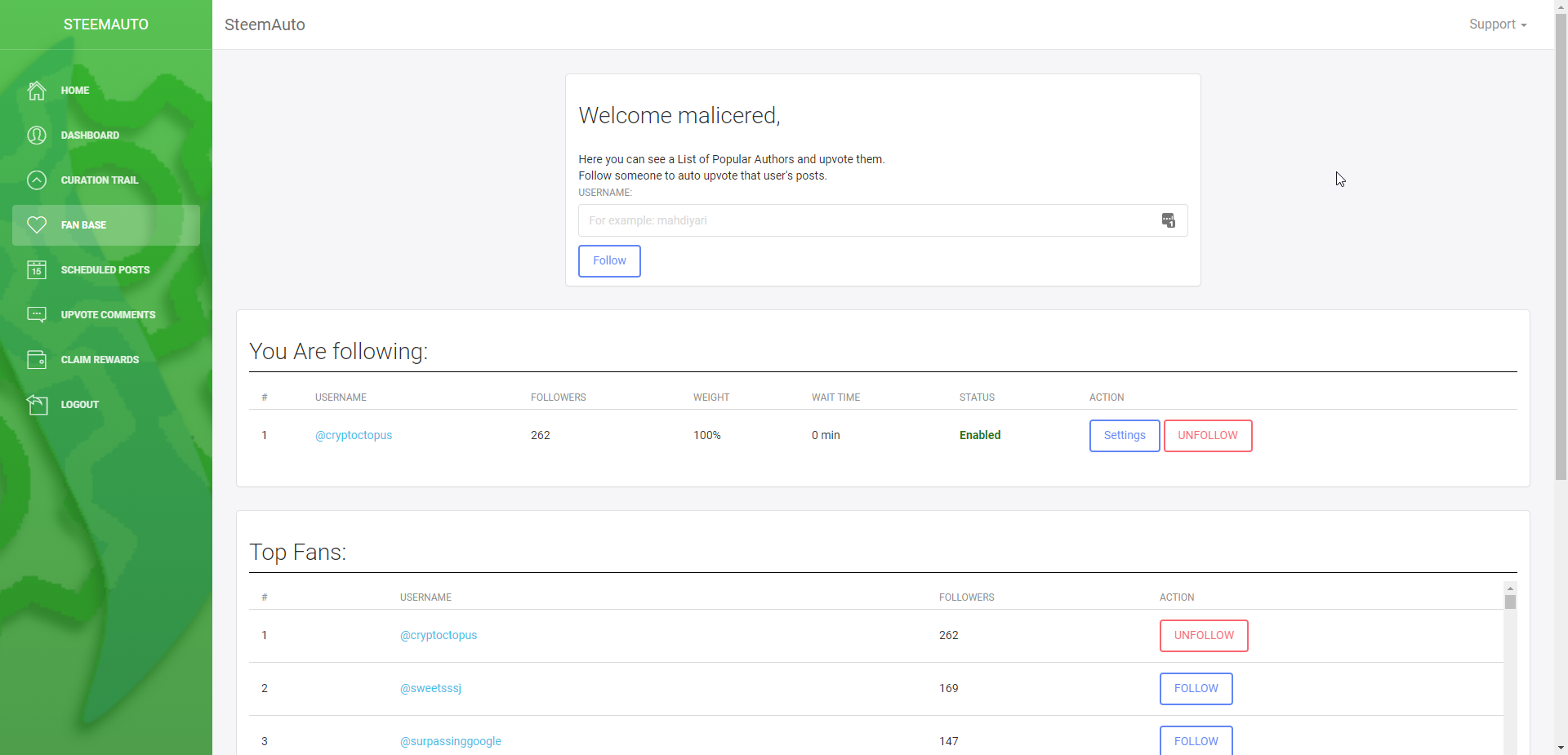Click the WAIT TIME column header
Image resolution: width=1568 pixels, height=755 pixels.
point(835,397)
